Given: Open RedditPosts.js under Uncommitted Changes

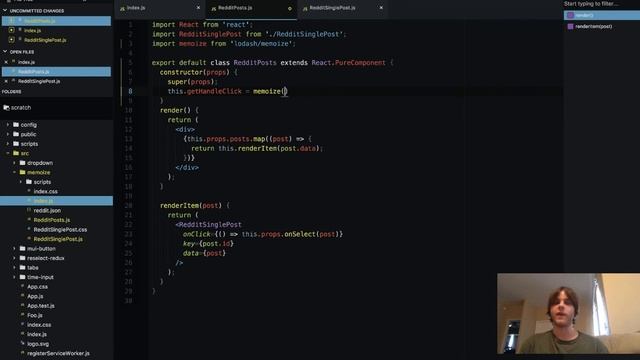Looking at the screenshot, I should 56,21.
